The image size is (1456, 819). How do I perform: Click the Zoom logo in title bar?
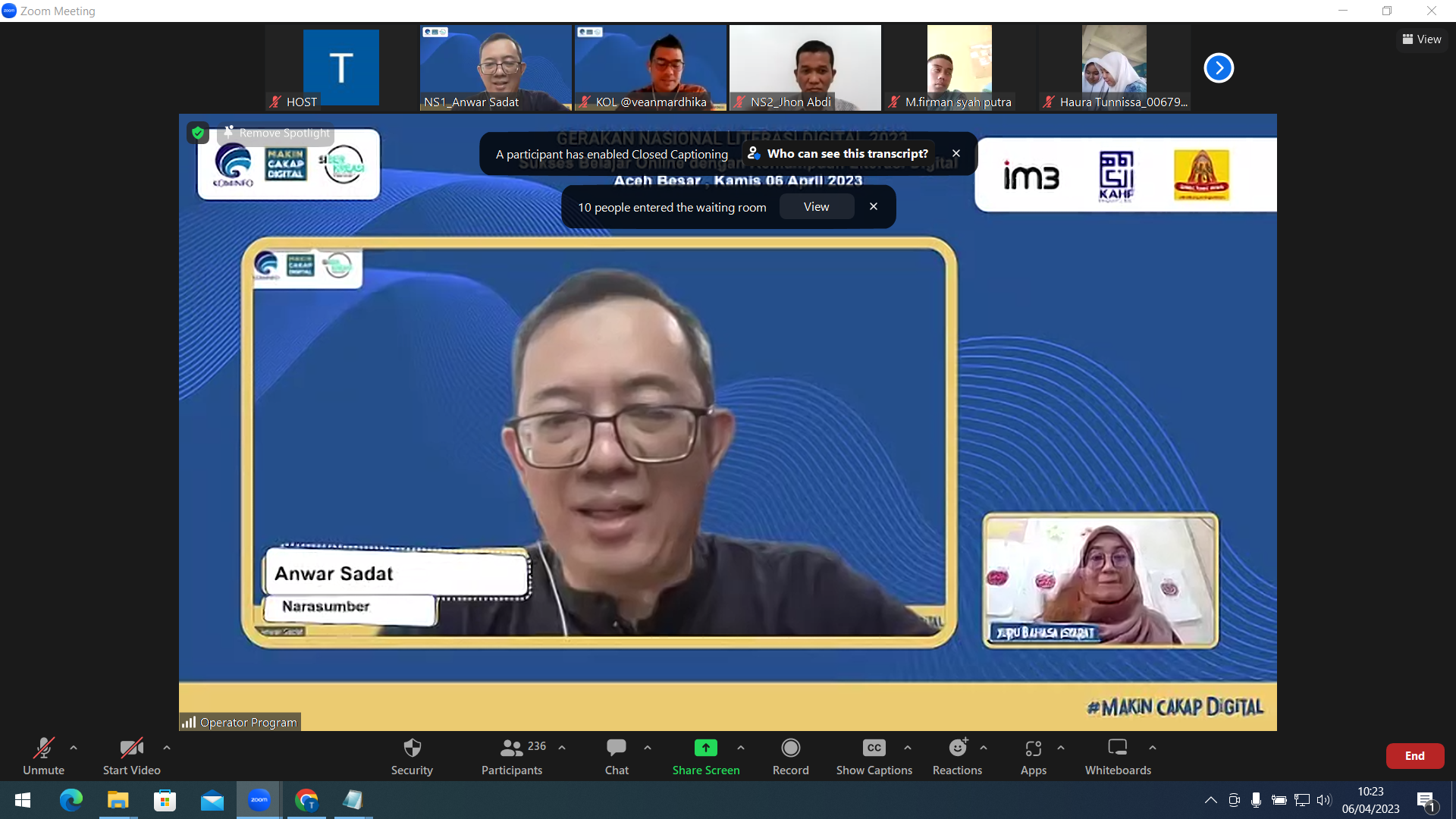(x=9, y=11)
